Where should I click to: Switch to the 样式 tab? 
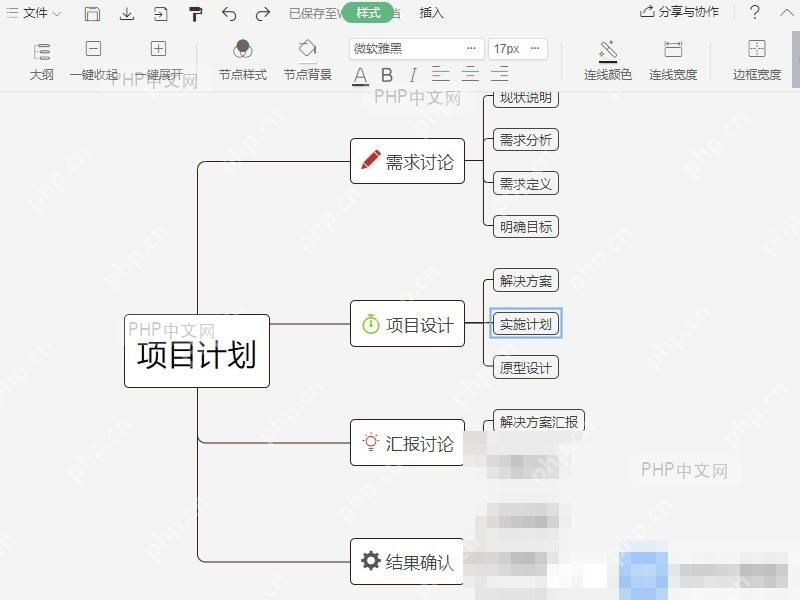tap(368, 12)
